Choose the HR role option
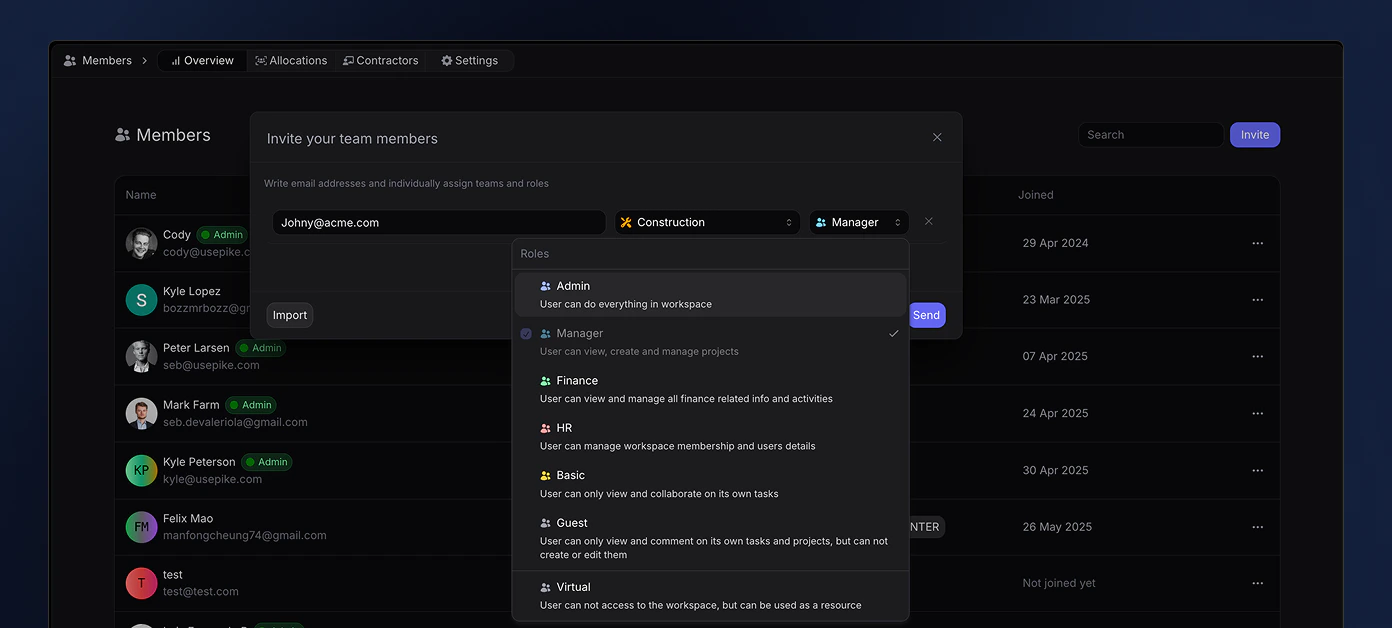The image size is (1392, 628). 711,437
